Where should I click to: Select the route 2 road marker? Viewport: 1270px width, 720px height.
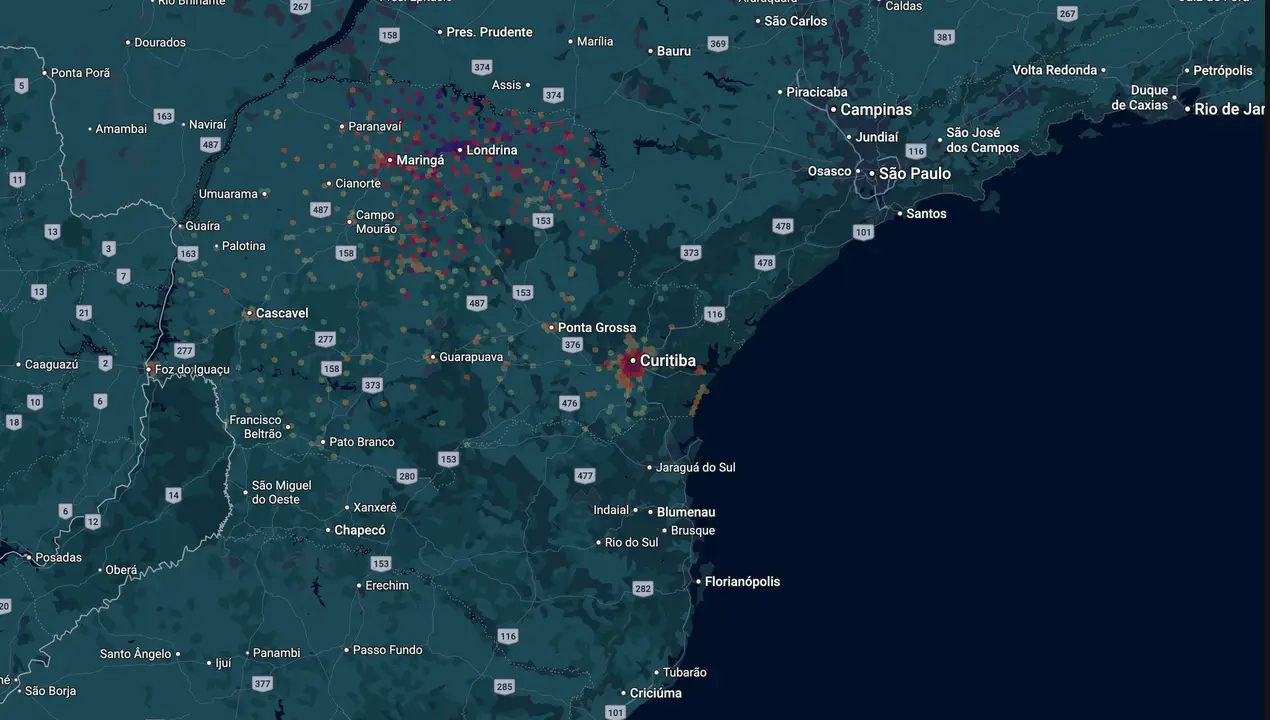pos(105,362)
